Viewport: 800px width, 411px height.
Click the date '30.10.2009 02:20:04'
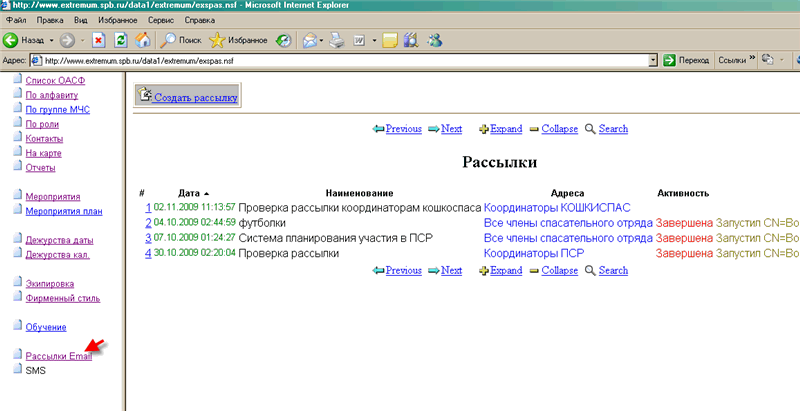coord(194,253)
